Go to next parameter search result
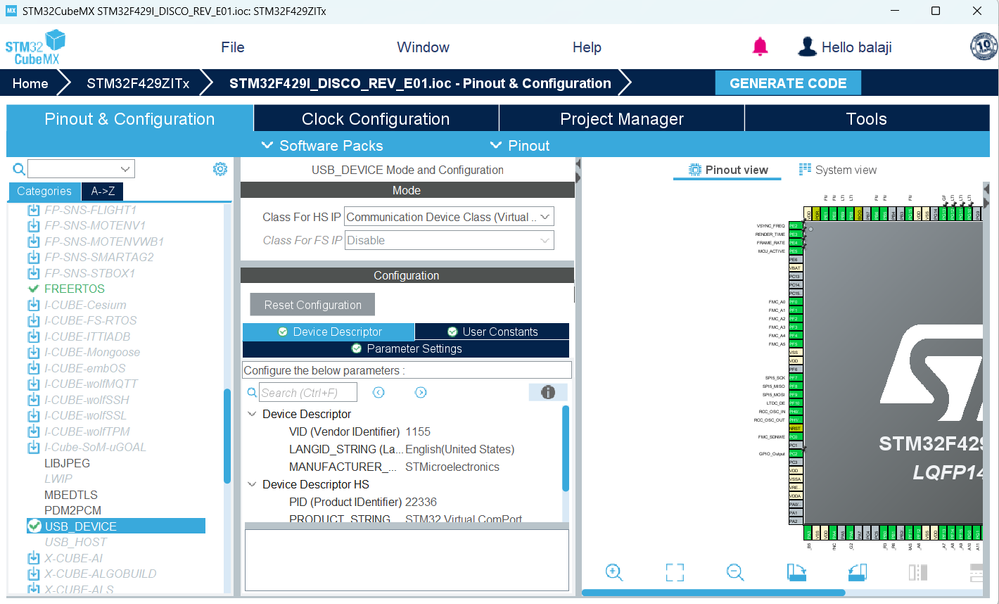 [420, 392]
